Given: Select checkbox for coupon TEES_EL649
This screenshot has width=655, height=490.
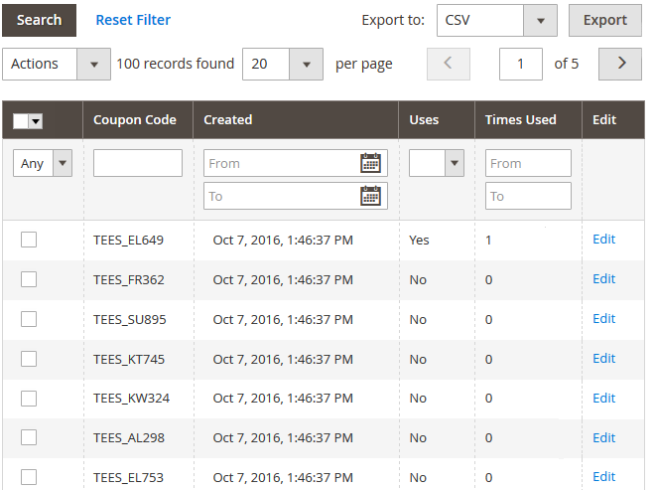Looking at the screenshot, I should pos(29,239).
